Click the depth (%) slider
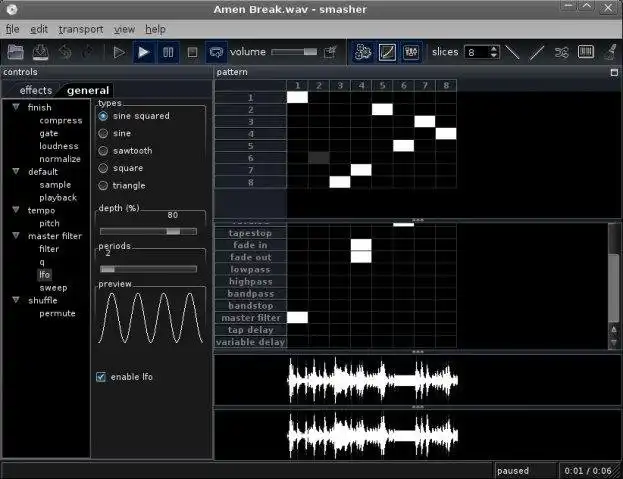 click(148, 232)
